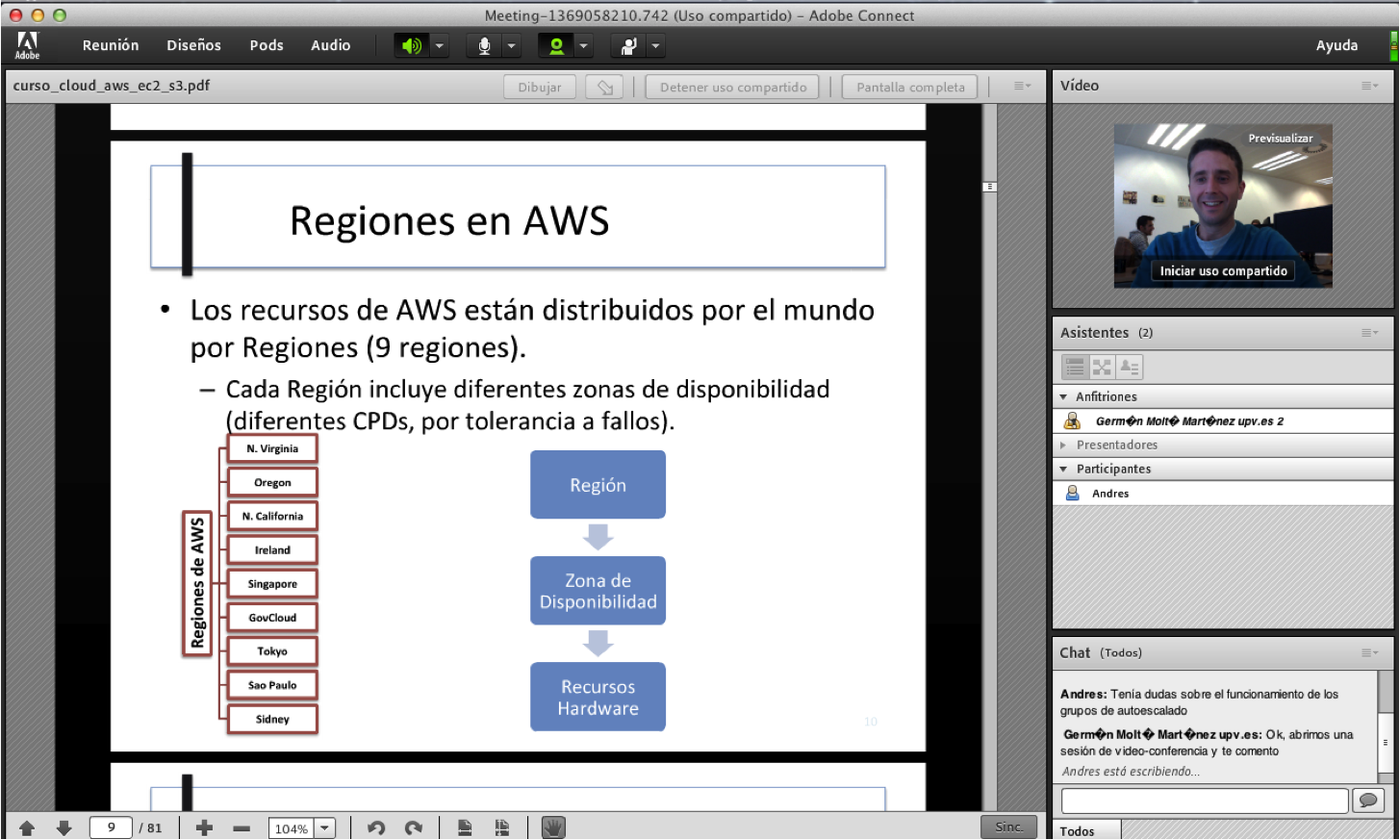This screenshot has height=840, width=1400.
Task: Click the Sinc. sync button
Action: (x=1009, y=827)
